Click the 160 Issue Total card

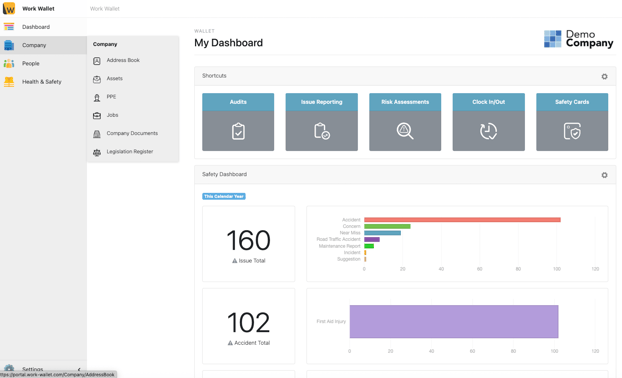click(x=248, y=244)
